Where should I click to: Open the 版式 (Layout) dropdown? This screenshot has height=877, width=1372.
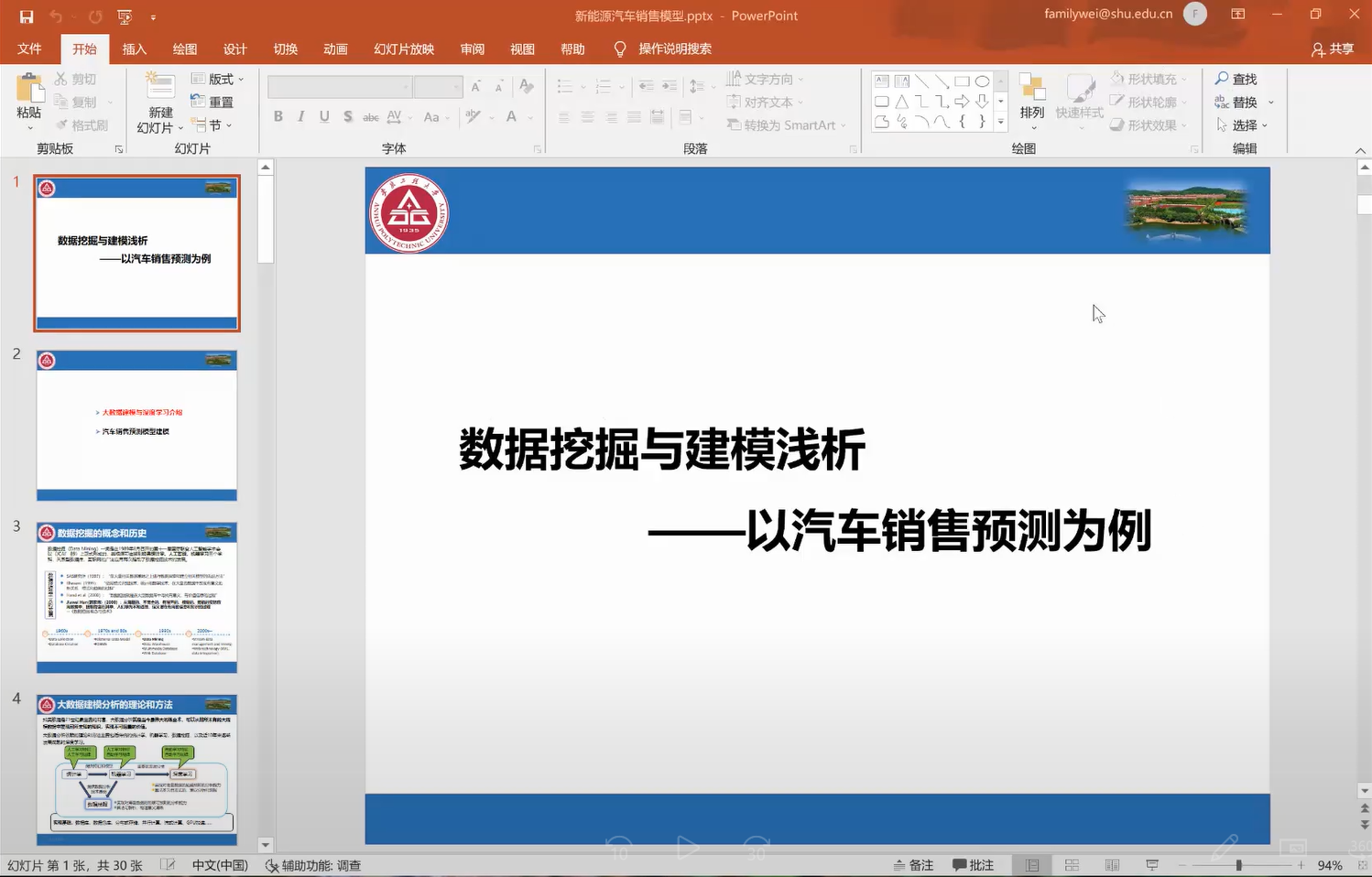(218, 79)
